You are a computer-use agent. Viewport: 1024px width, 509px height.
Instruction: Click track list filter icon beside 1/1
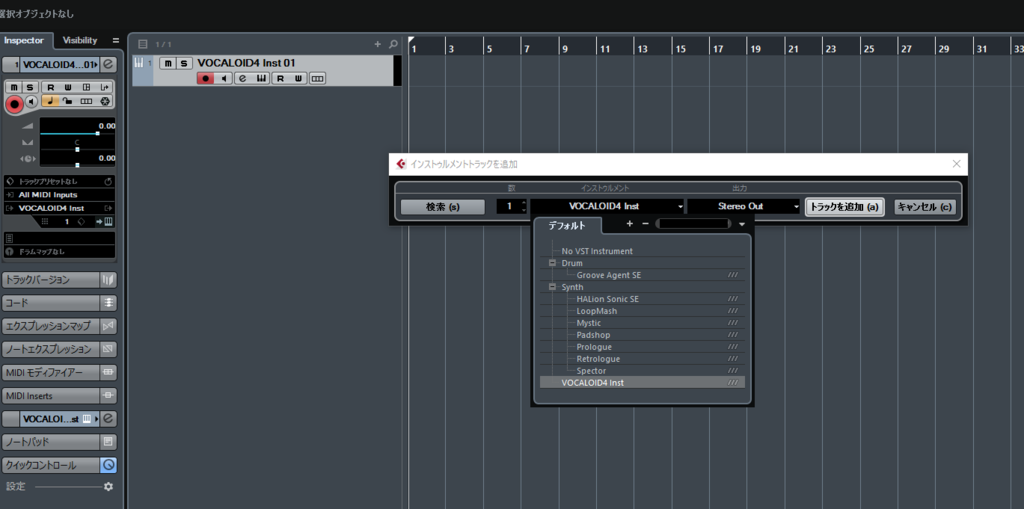(143, 44)
